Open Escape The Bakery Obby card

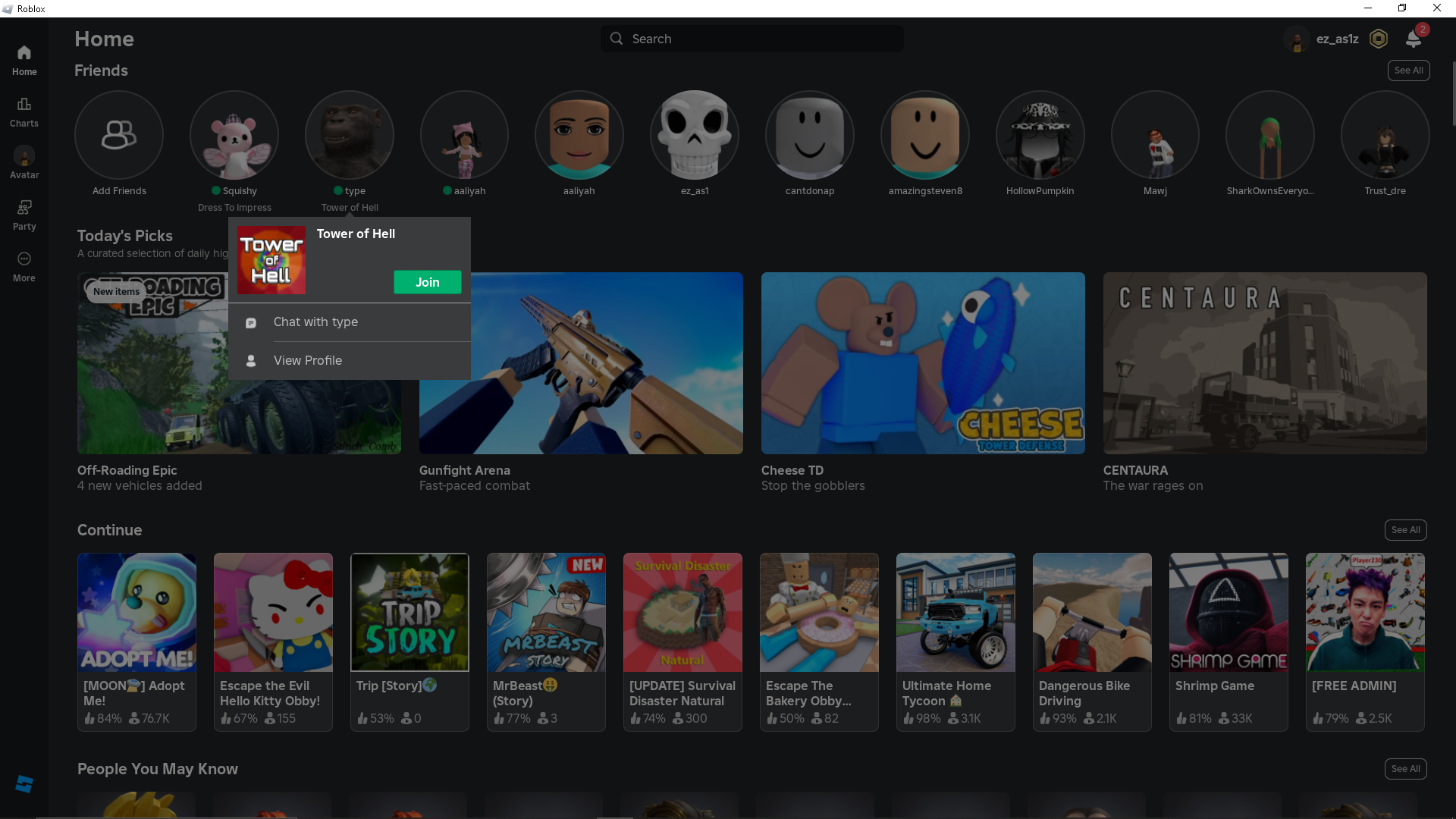(819, 642)
